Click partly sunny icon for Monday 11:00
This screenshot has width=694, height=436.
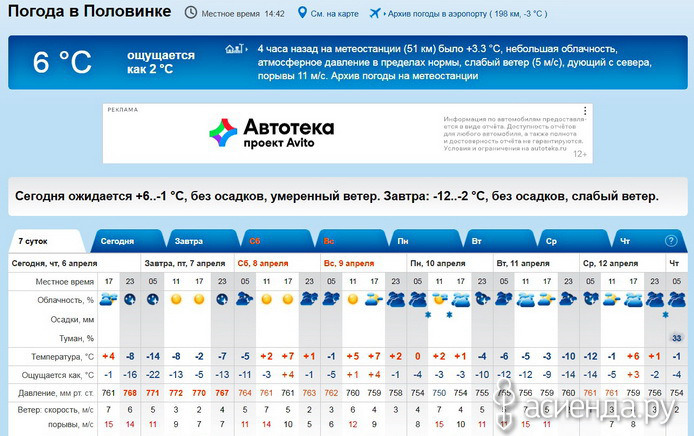click(x=439, y=300)
